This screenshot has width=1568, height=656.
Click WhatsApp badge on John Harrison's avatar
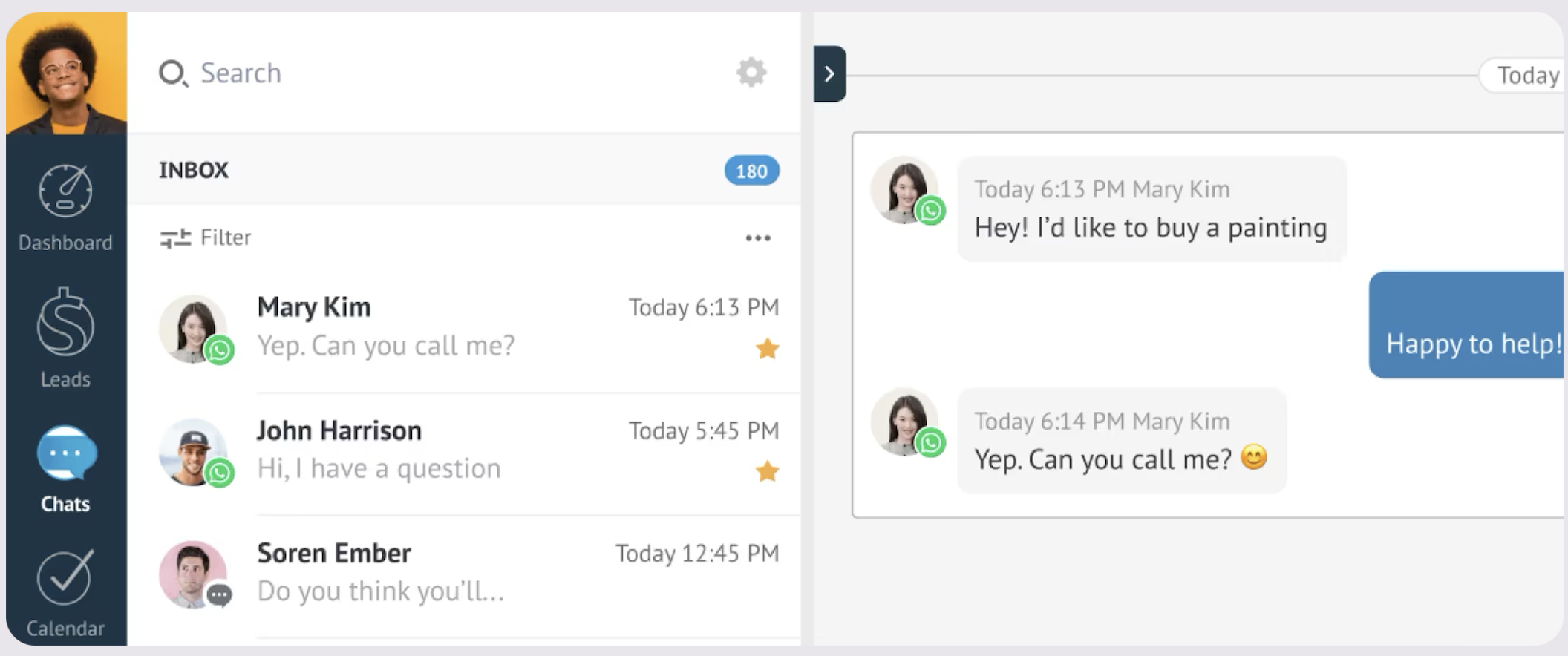[x=220, y=473]
